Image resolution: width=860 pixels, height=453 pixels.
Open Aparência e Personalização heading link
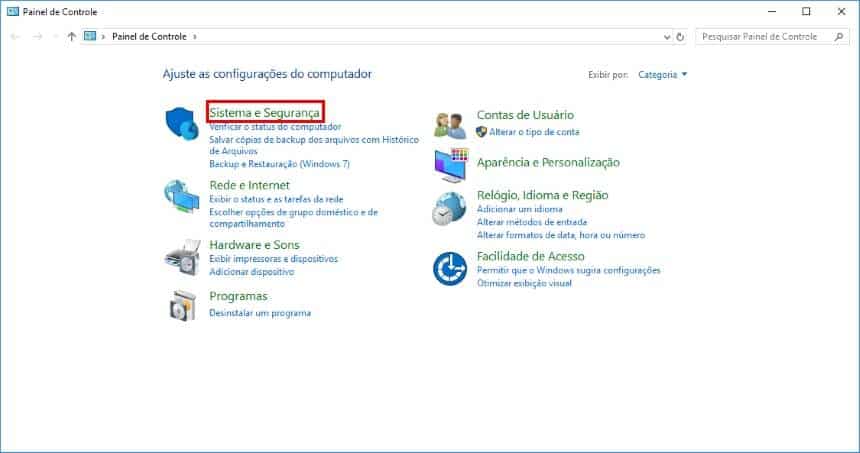[548, 162]
